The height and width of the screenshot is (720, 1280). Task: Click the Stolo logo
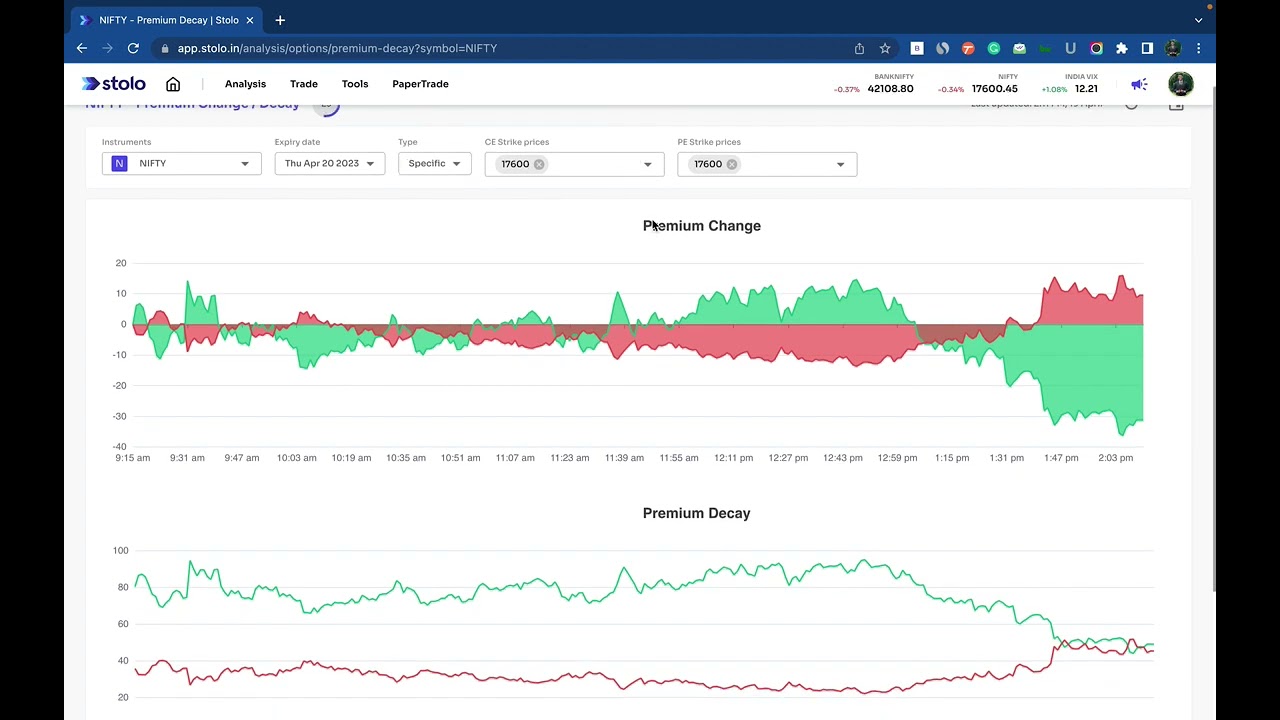(x=114, y=84)
